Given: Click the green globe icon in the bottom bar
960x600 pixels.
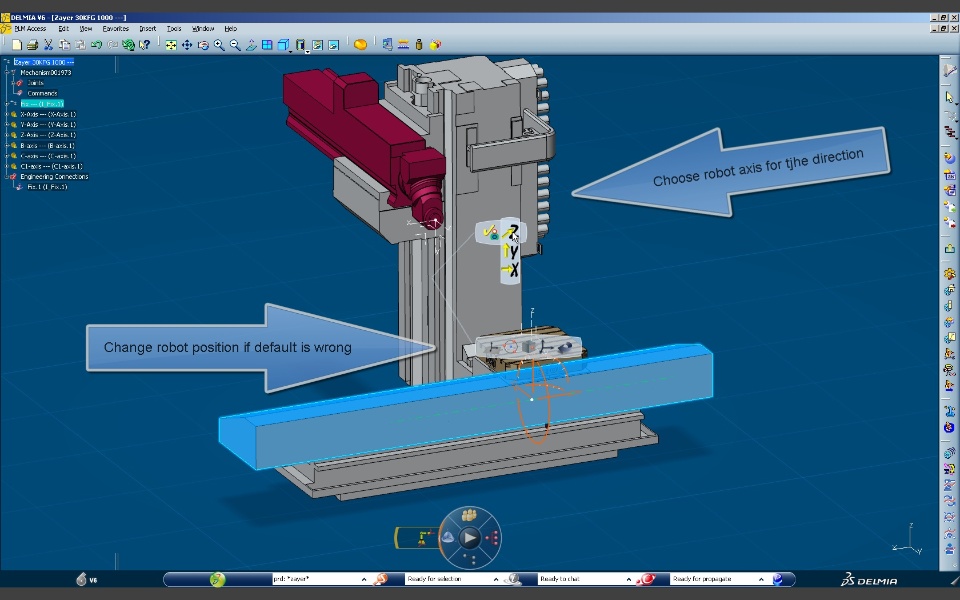Looking at the screenshot, I should 217,579.
